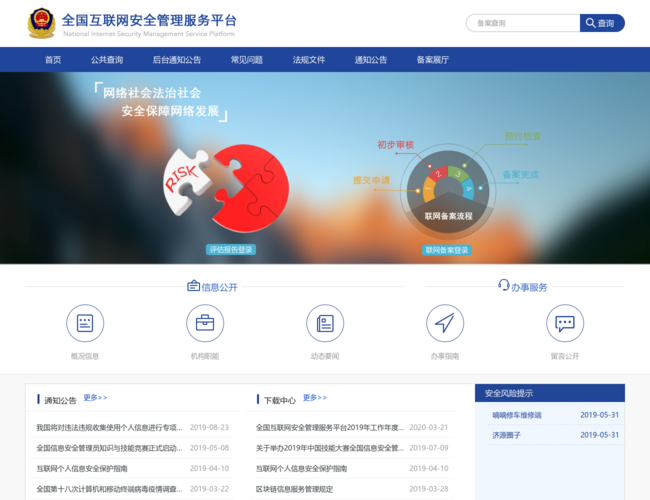650x500 pixels.
Task: Open the 常见问题 menu item
Action: (247, 60)
